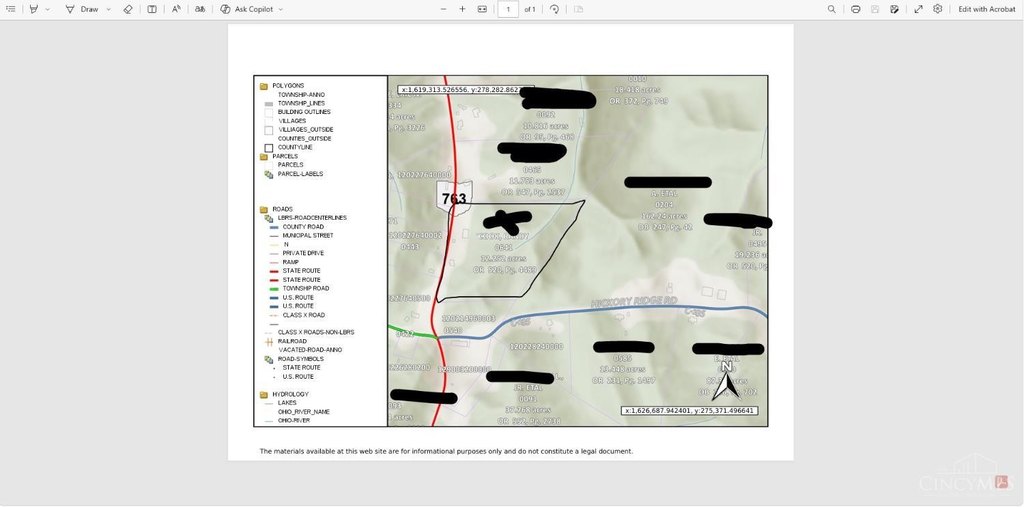Toggle fit to width
This screenshot has width=1024, height=507.
(x=482, y=9)
